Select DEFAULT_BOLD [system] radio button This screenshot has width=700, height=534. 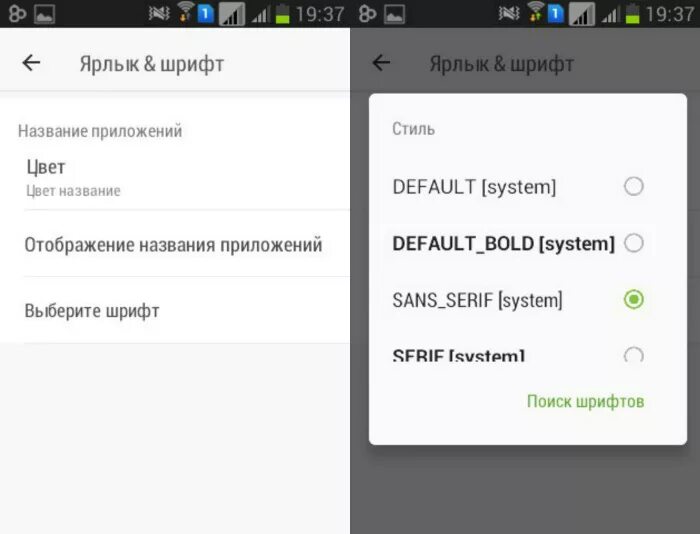633,243
